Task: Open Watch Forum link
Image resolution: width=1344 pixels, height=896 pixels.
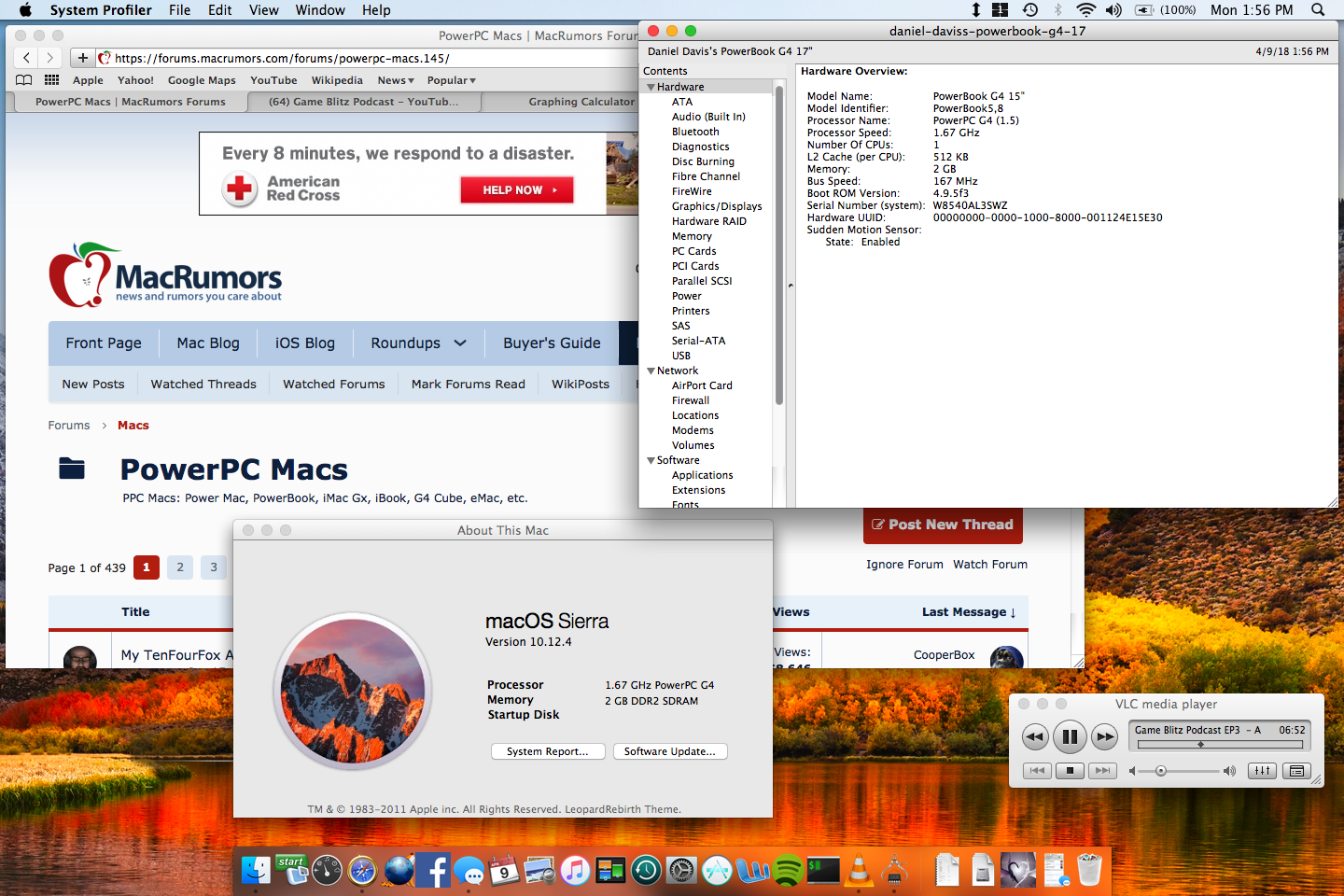Action: click(x=990, y=565)
